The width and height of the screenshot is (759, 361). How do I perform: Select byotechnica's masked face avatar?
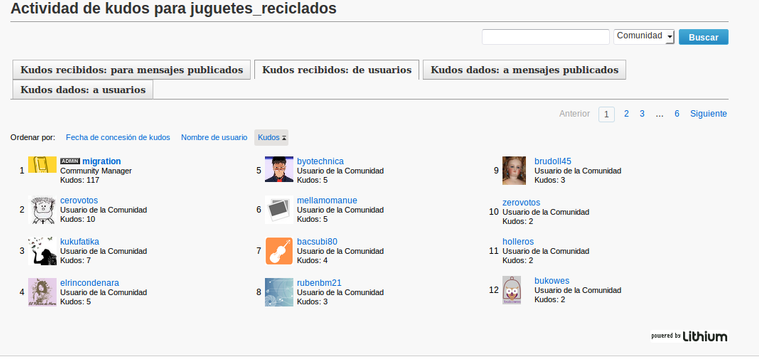point(279,169)
